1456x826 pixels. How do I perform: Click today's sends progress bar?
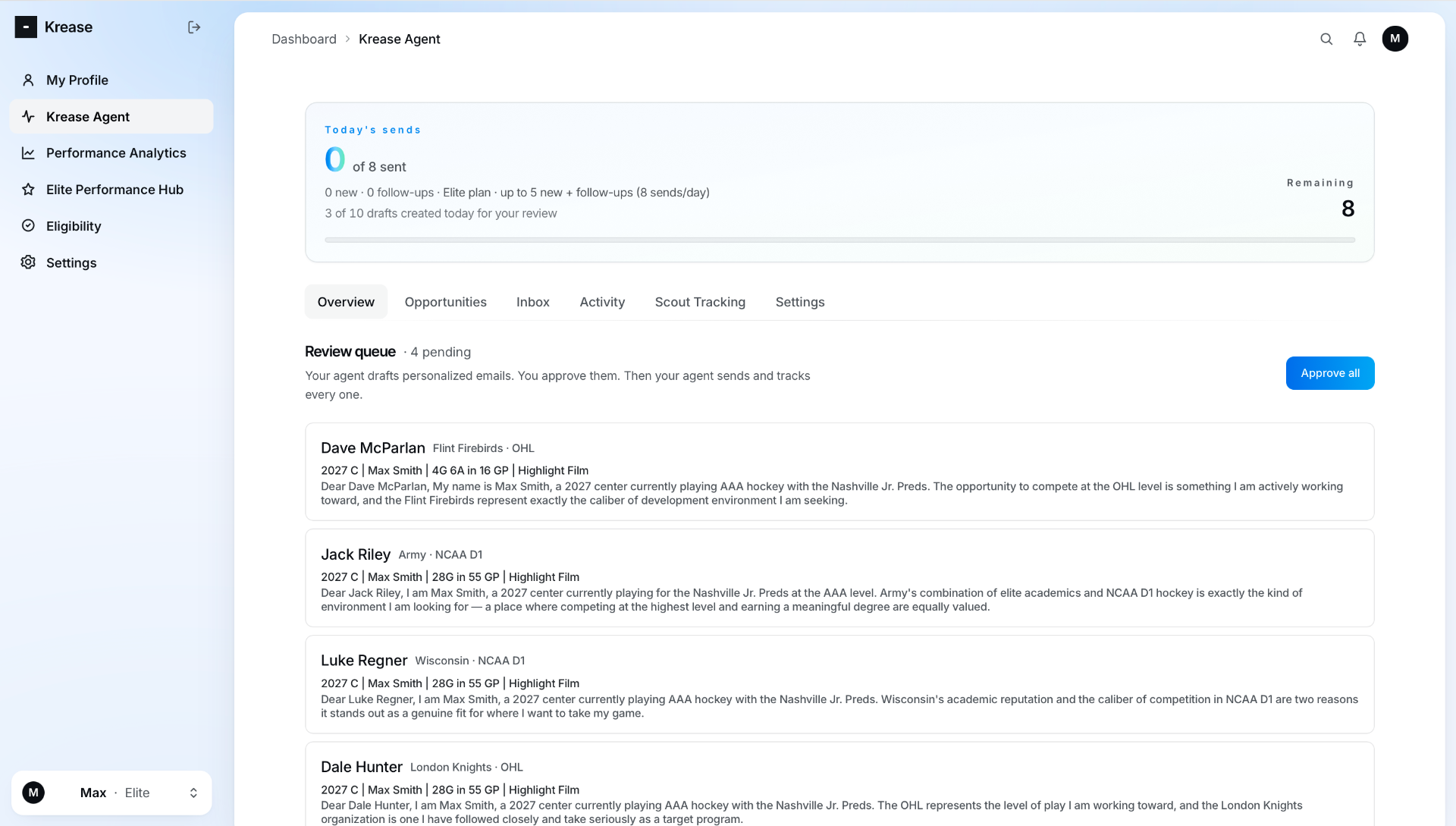(x=839, y=240)
